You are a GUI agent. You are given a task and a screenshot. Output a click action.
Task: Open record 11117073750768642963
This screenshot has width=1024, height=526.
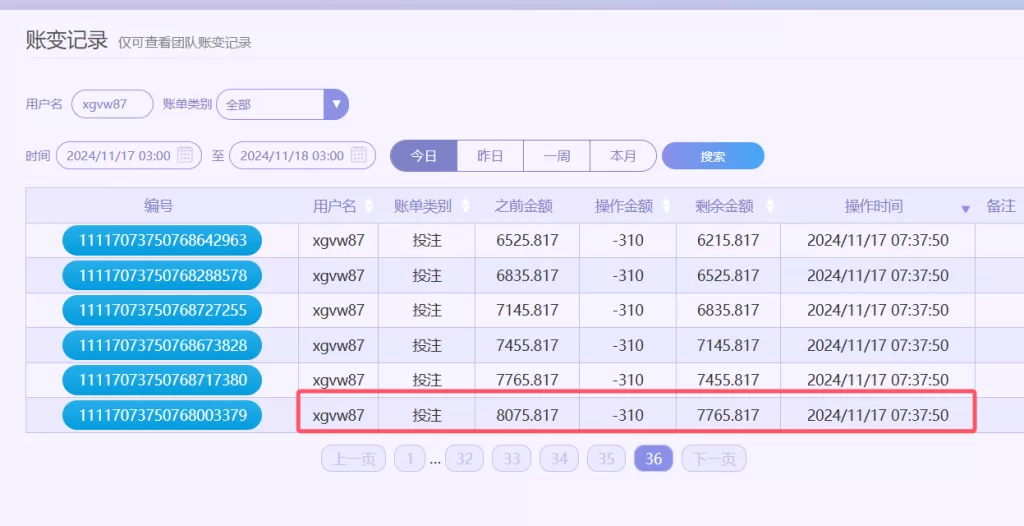tap(162, 240)
